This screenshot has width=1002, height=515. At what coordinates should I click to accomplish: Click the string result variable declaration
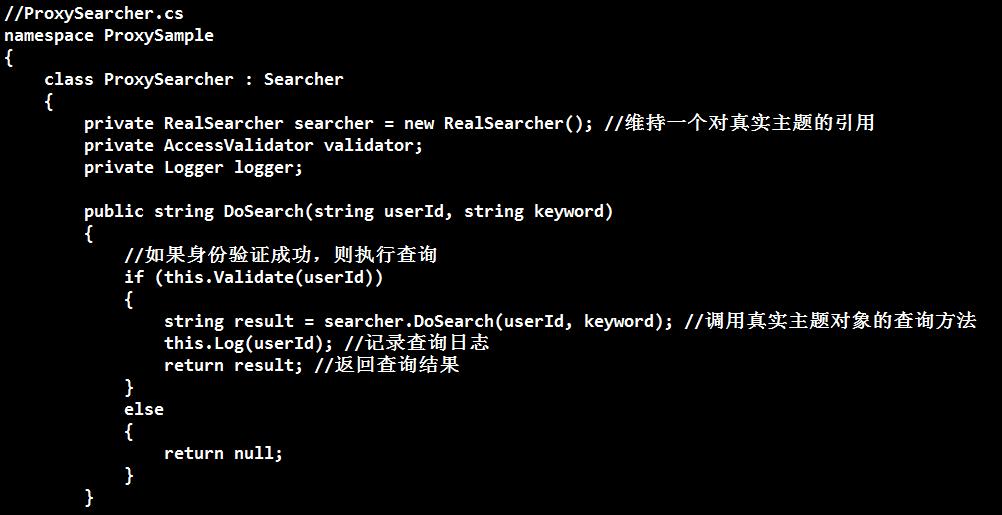[229, 321]
